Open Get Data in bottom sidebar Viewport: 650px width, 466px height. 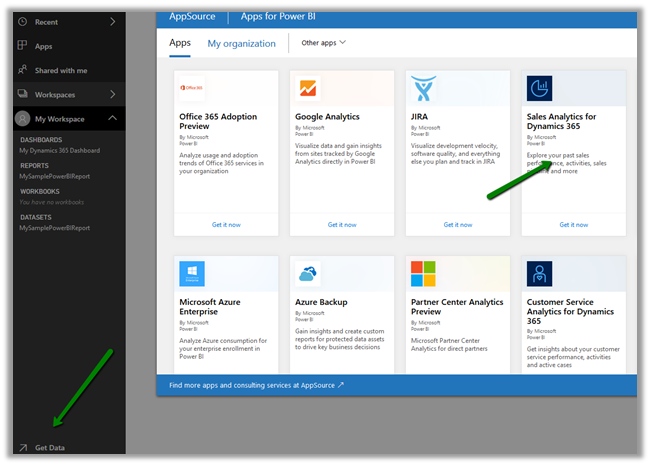point(49,448)
